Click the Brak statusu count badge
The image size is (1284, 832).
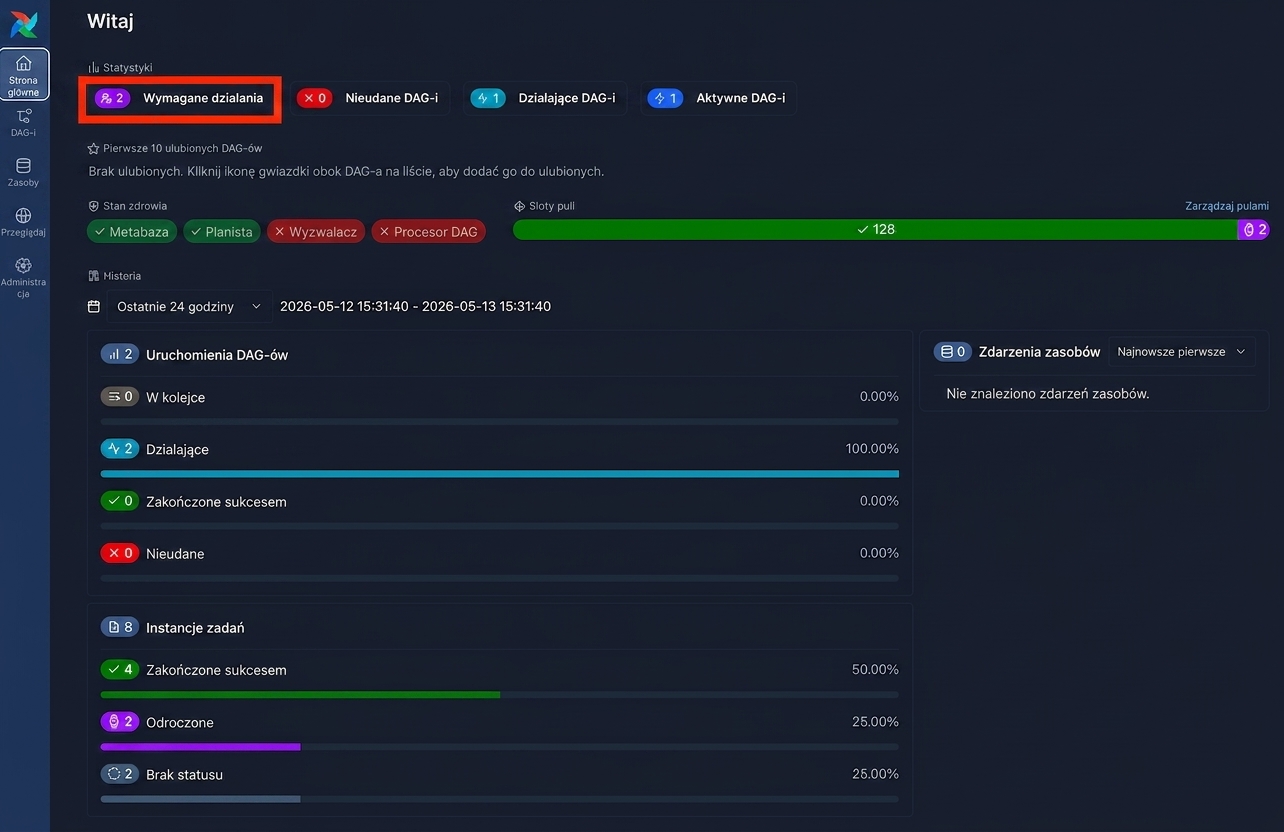120,774
